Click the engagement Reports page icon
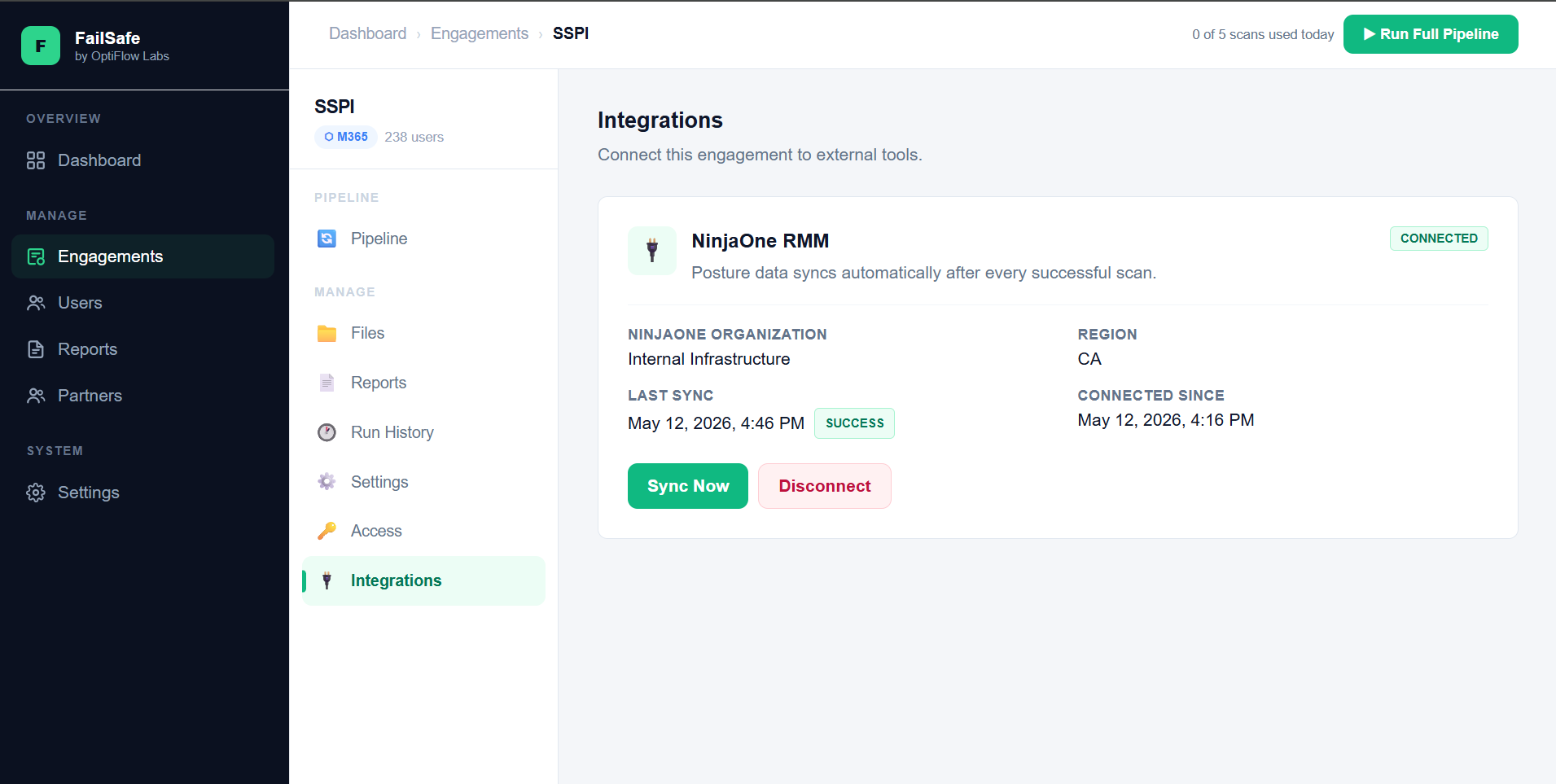Image resolution: width=1556 pixels, height=784 pixels. [327, 383]
